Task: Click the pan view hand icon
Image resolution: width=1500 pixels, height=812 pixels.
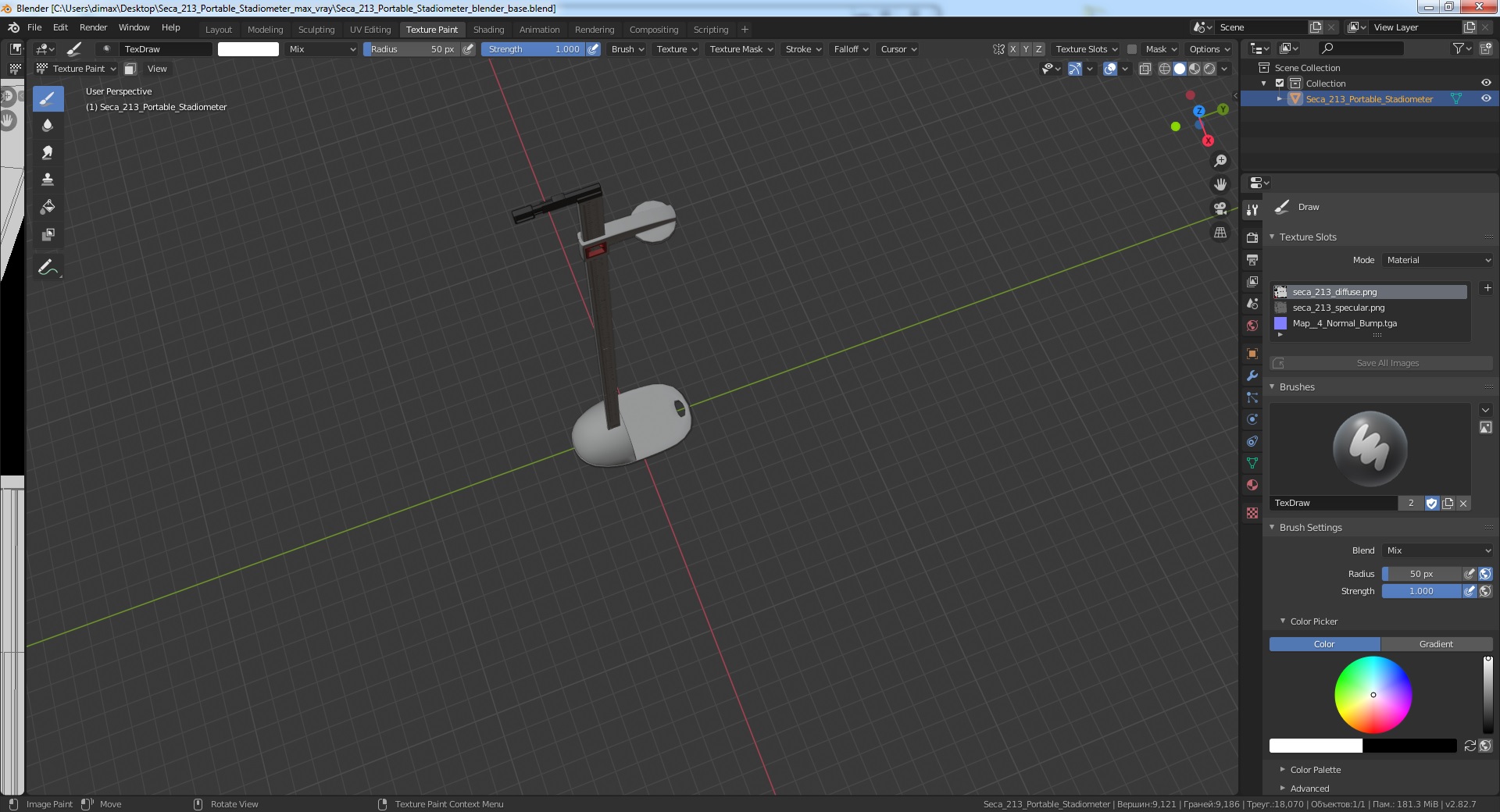Action: coord(1220,185)
